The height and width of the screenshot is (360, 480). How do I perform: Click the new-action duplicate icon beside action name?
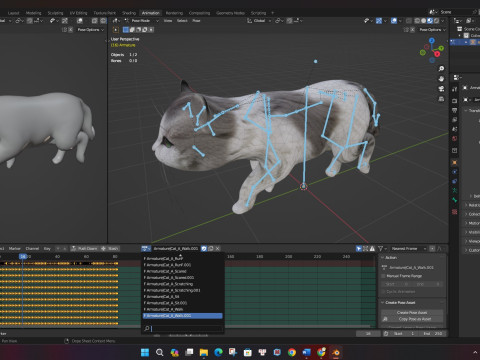coord(211,248)
